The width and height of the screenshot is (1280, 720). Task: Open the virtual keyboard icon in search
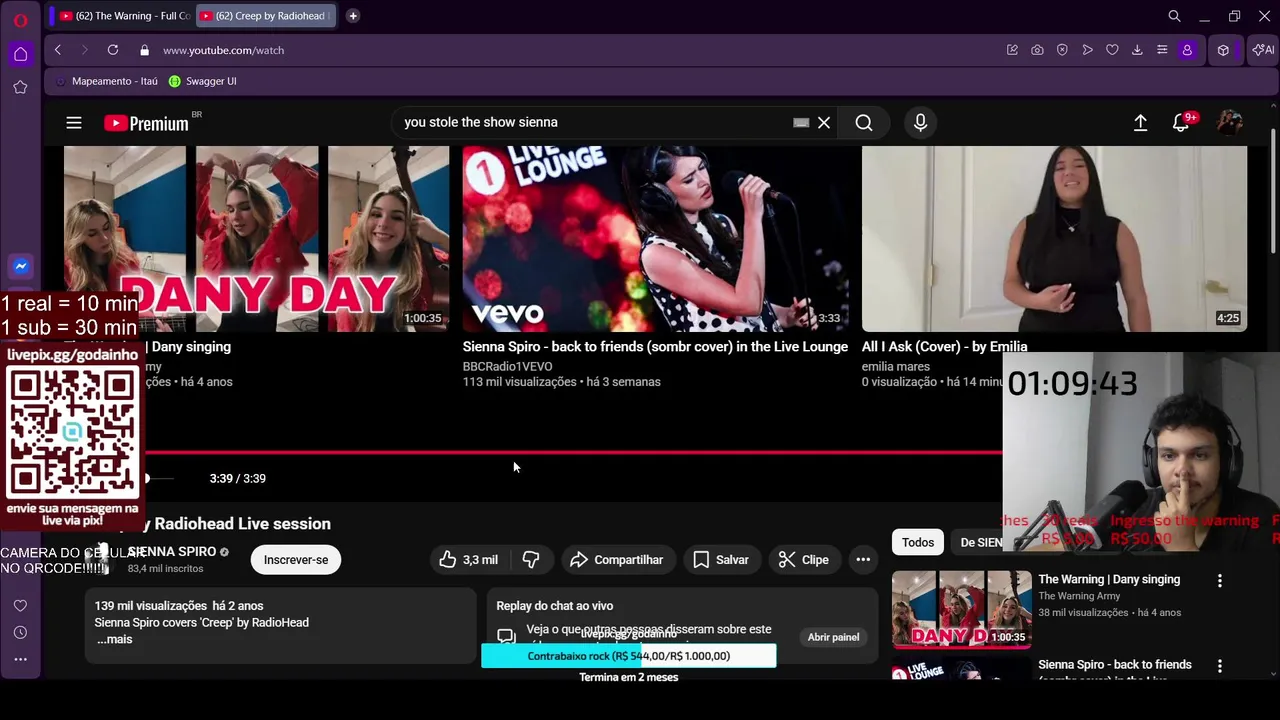801,123
